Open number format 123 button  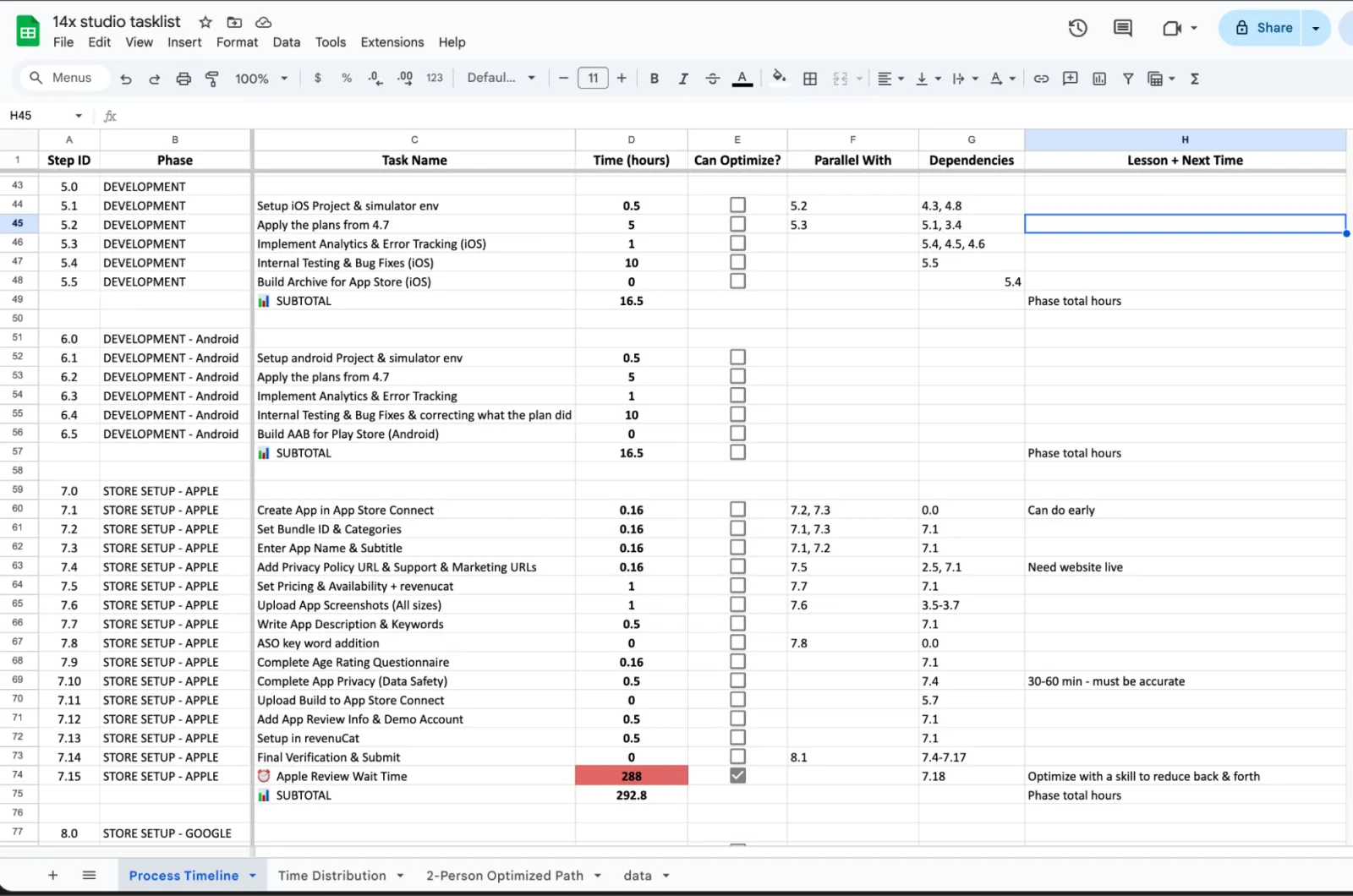click(x=435, y=78)
